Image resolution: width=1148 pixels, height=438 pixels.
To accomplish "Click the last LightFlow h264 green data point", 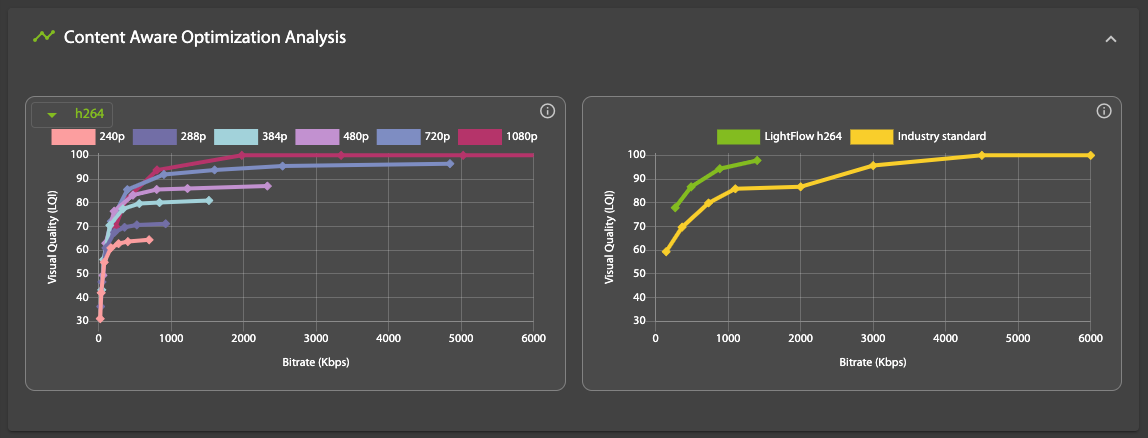I will click(x=757, y=160).
